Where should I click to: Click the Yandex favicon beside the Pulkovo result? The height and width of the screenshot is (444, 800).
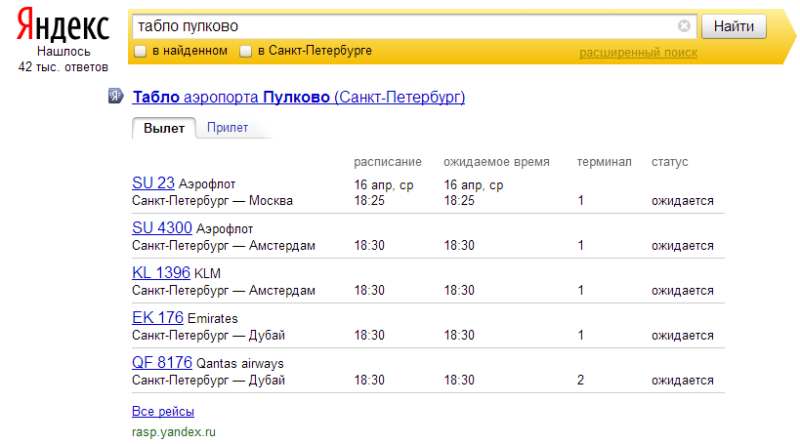point(116,97)
